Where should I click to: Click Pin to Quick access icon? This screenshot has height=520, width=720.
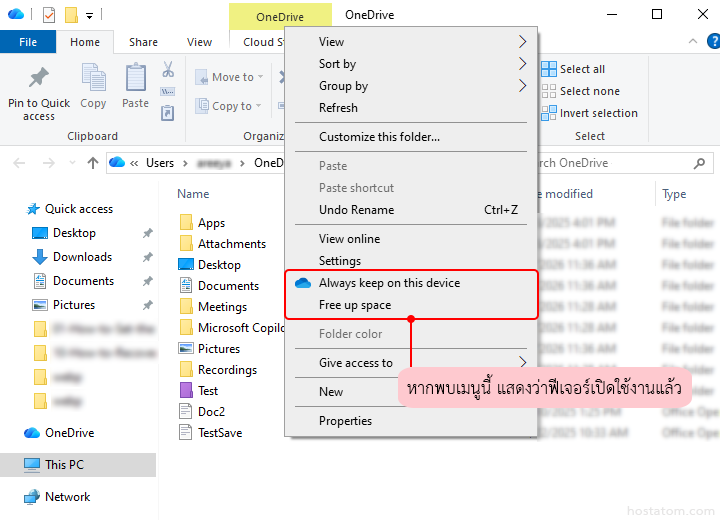click(x=39, y=77)
